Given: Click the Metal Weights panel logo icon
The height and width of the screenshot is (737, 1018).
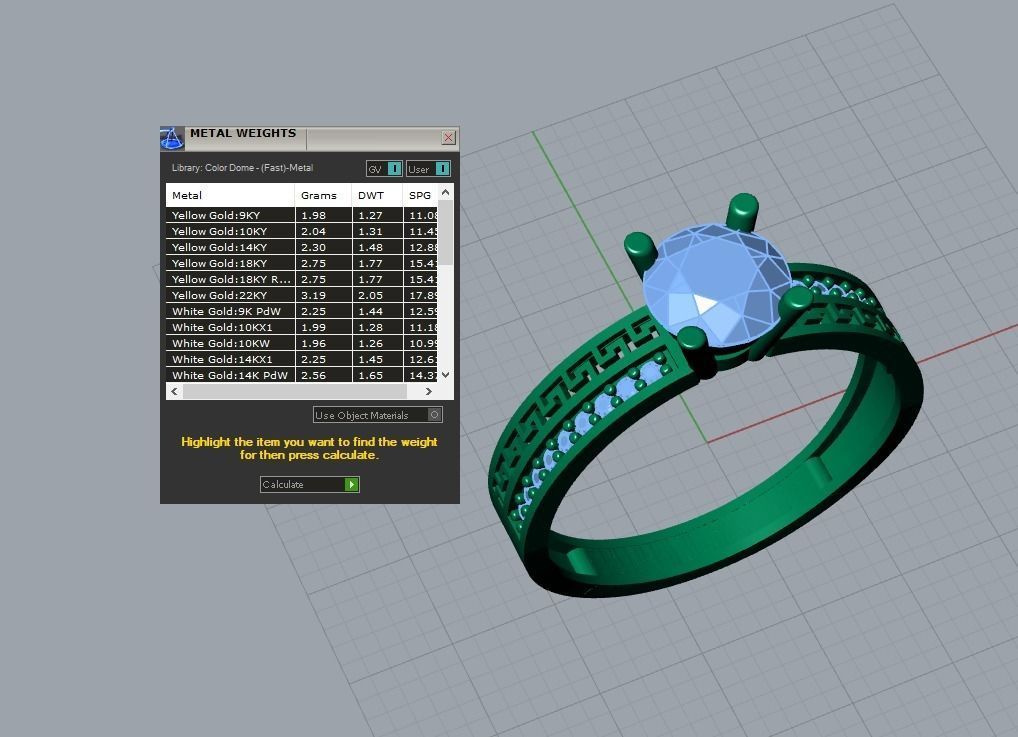Looking at the screenshot, I should coord(171,138).
